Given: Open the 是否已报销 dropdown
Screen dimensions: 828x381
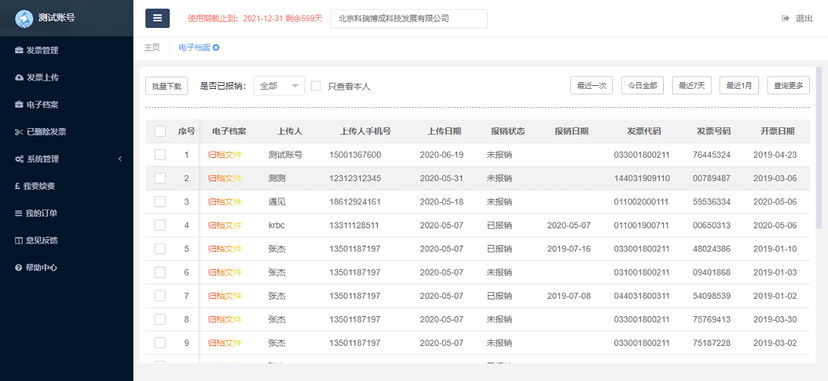Looking at the screenshot, I should 279,86.
